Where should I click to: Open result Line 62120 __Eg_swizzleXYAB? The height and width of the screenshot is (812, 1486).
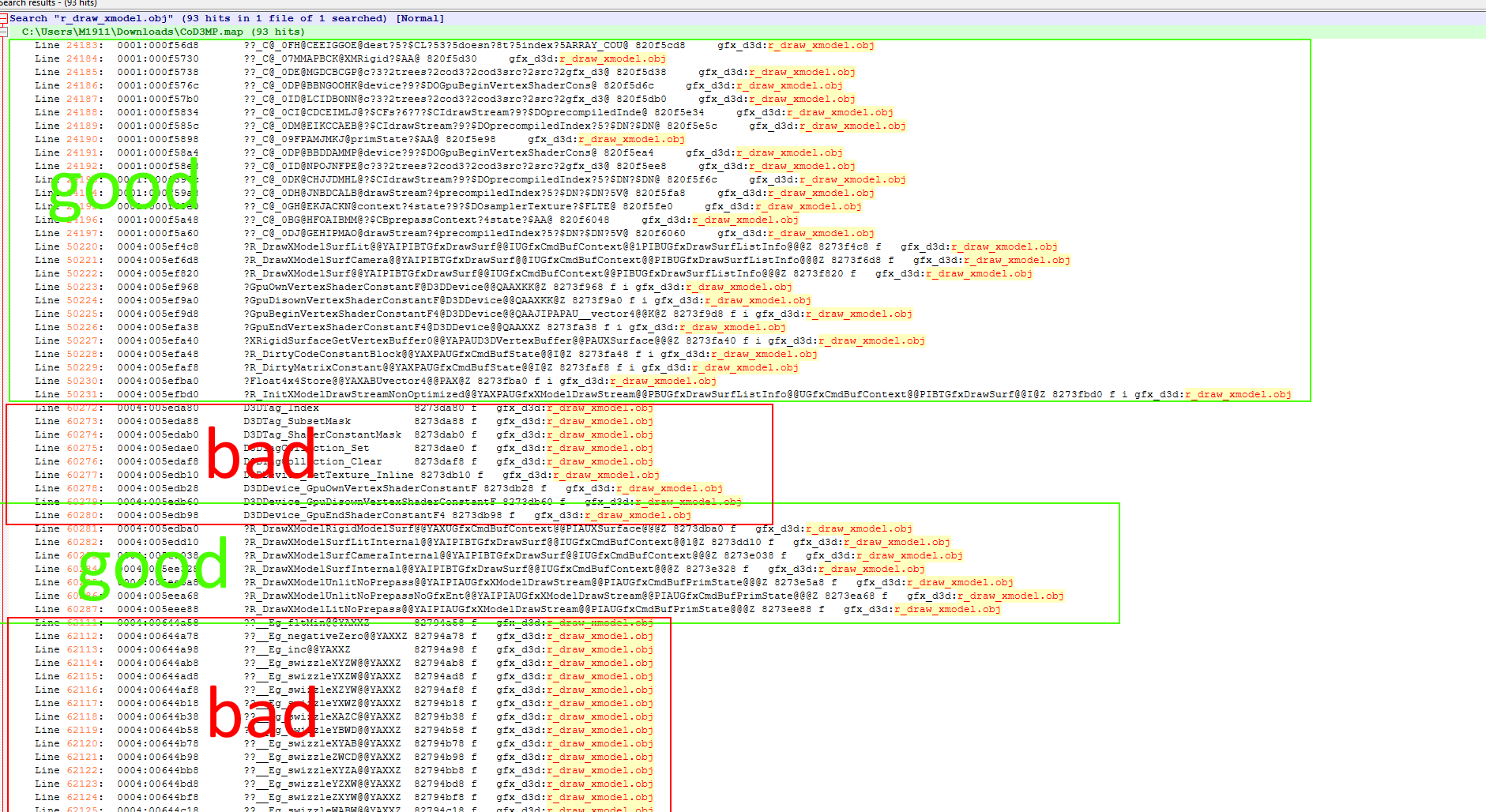344,743
